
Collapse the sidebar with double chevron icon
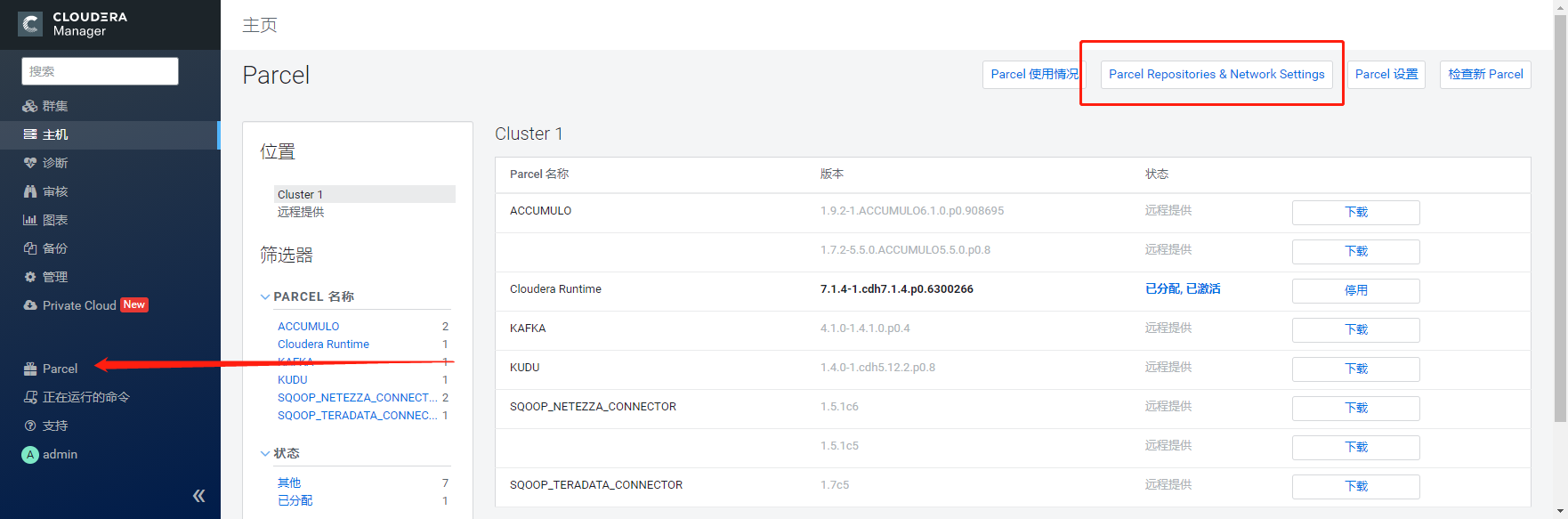pos(199,496)
